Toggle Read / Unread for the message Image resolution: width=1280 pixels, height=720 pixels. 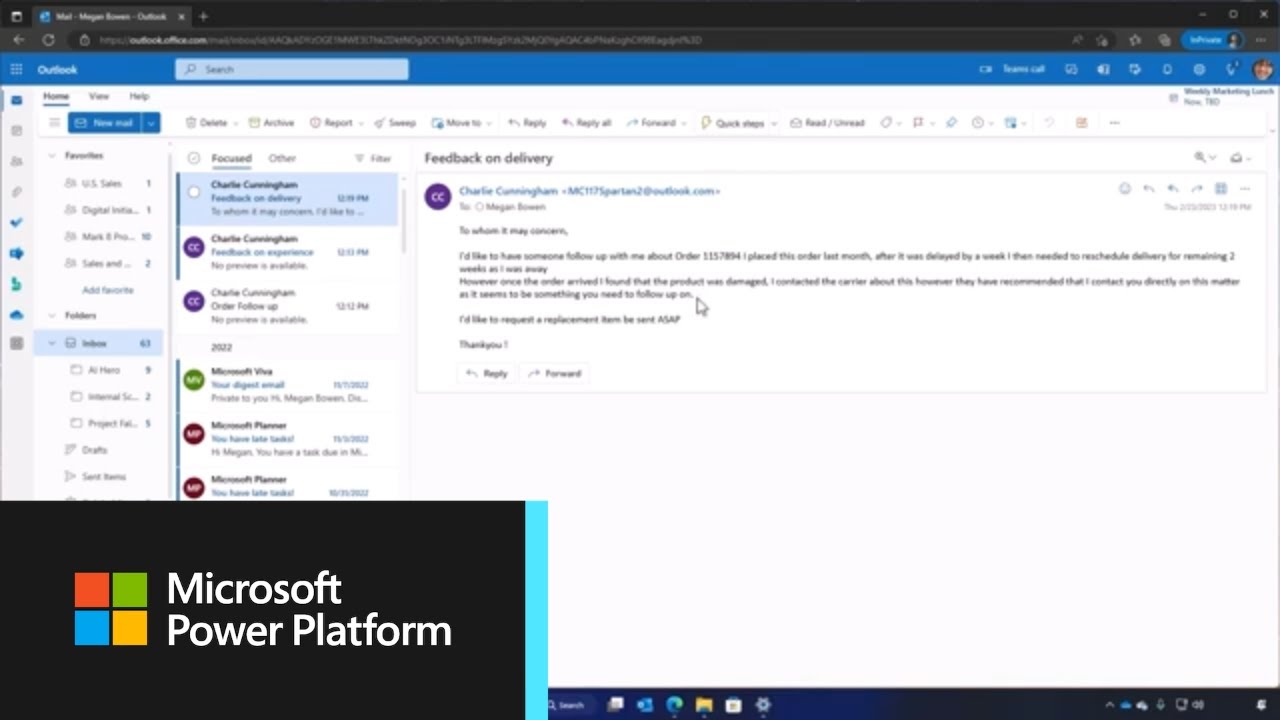point(827,122)
